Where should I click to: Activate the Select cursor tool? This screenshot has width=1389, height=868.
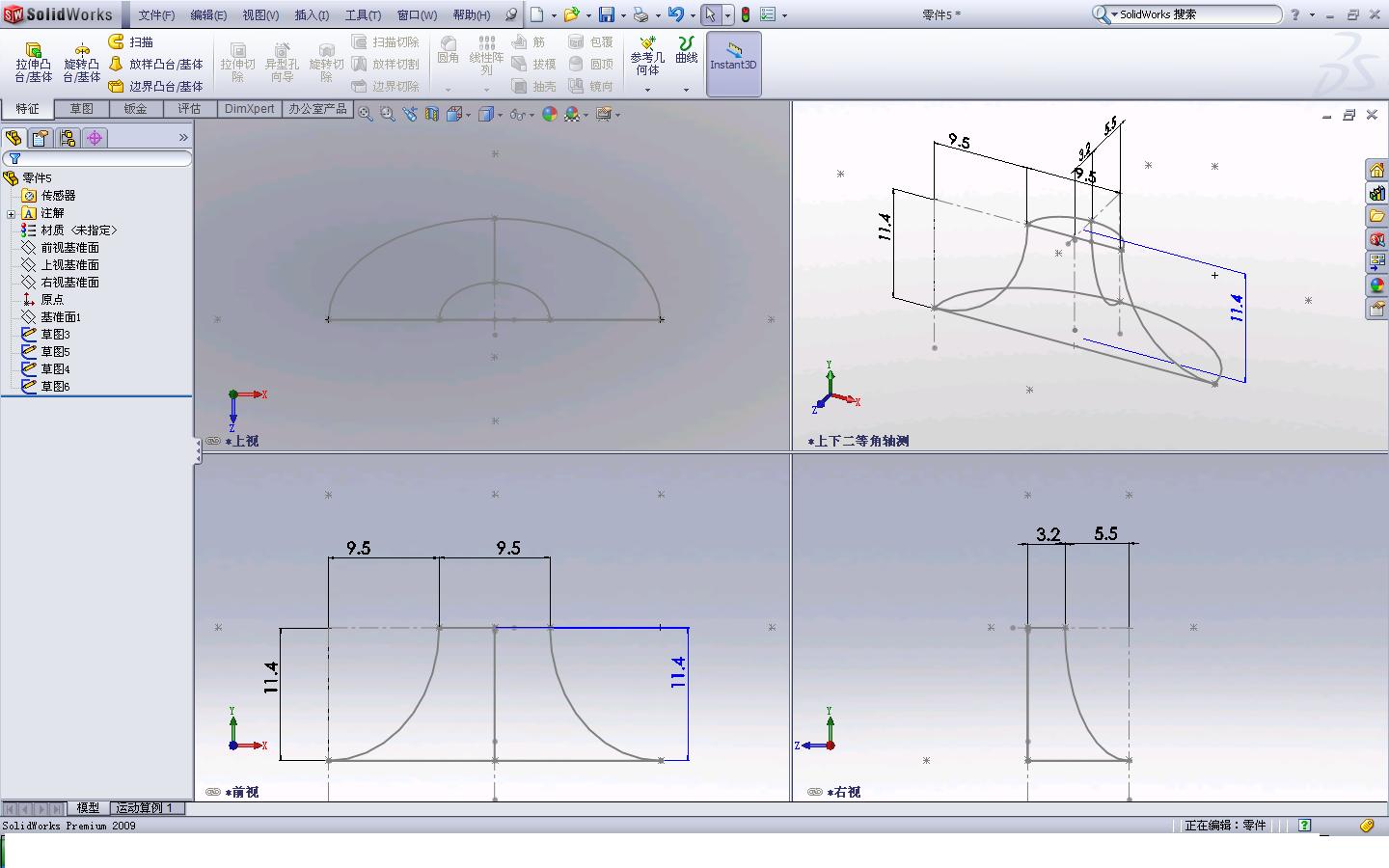click(711, 14)
